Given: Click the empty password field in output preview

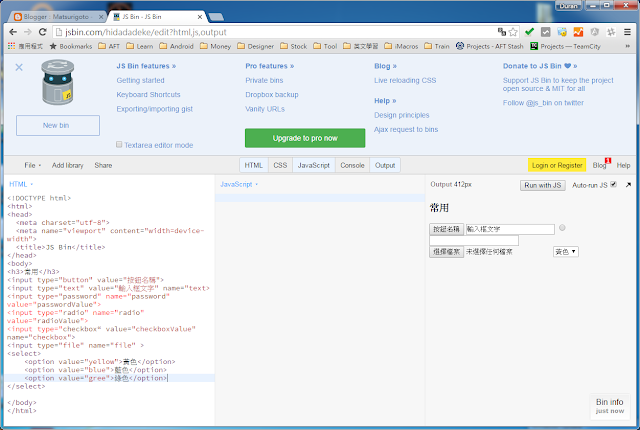Looking at the screenshot, I should (474, 240).
